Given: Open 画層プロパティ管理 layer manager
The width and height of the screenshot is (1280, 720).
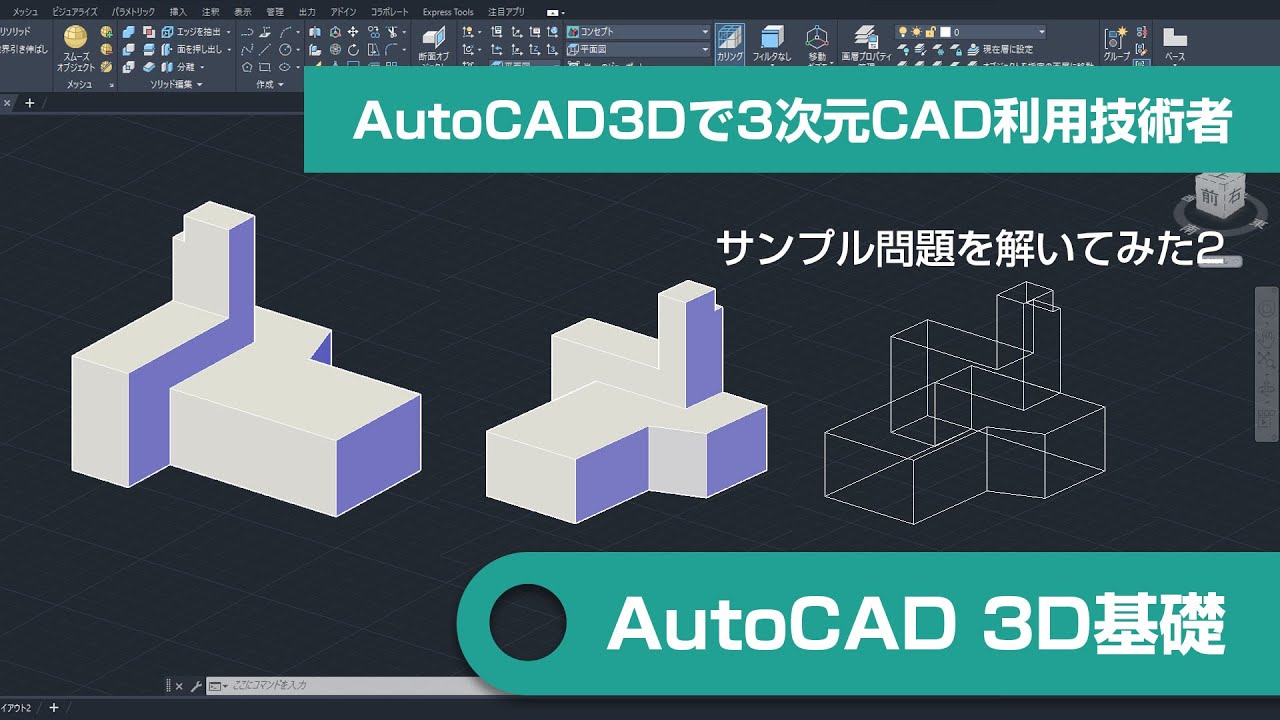Looking at the screenshot, I should click(866, 38).
